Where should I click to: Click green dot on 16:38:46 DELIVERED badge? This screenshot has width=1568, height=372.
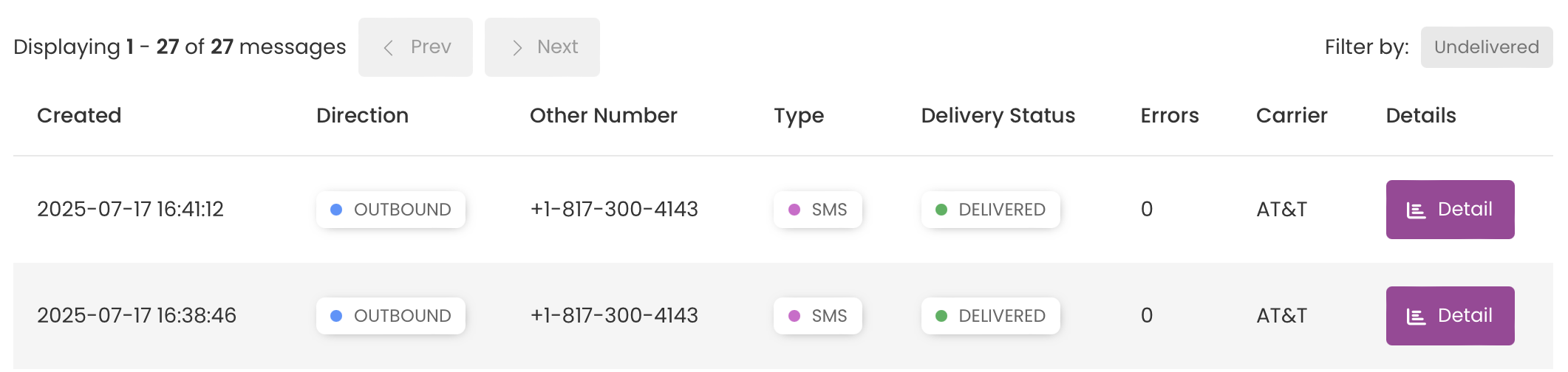pos(941,316)
